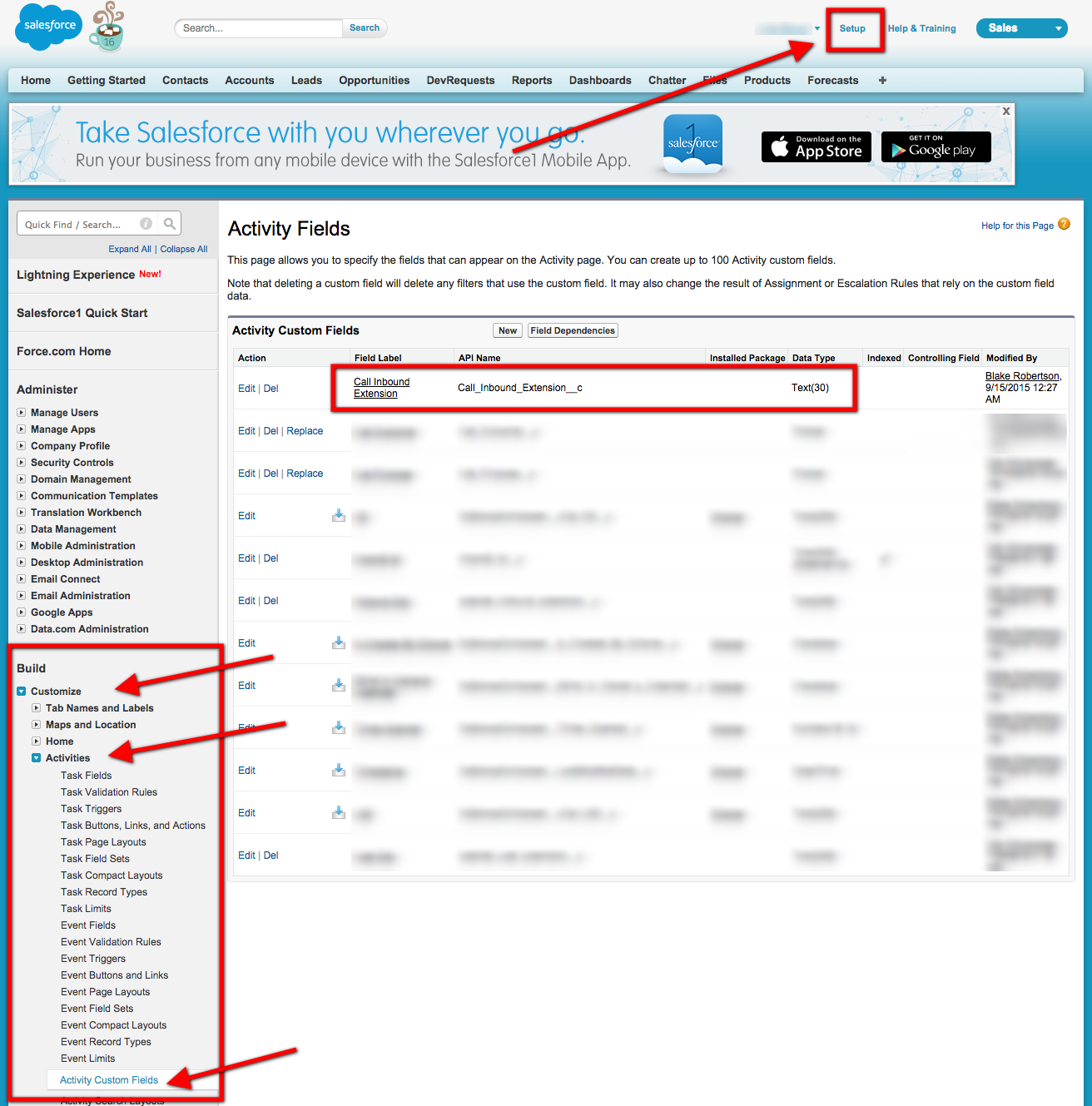The width and height of the screenshot is (1092, 1106).
Task: Open Task Page Layouts
Action: point(103,842)
